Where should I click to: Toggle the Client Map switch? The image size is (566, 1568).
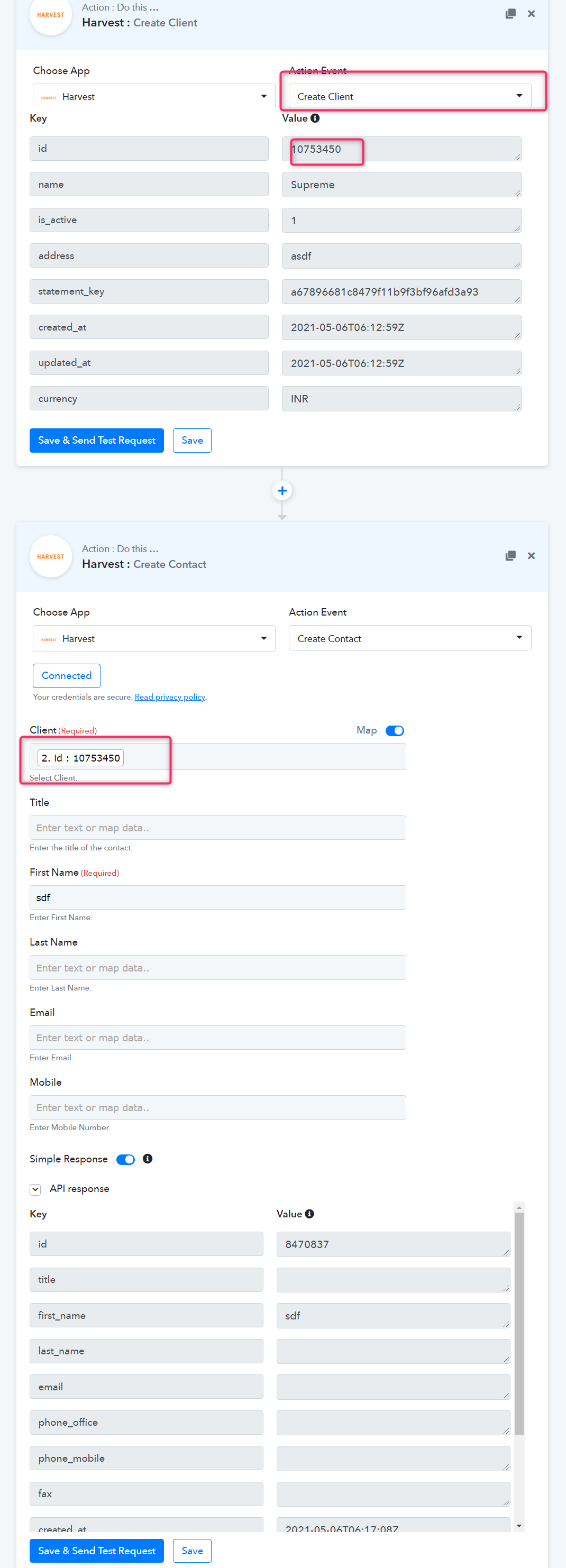pyautogui.click(x=395, y=730)
